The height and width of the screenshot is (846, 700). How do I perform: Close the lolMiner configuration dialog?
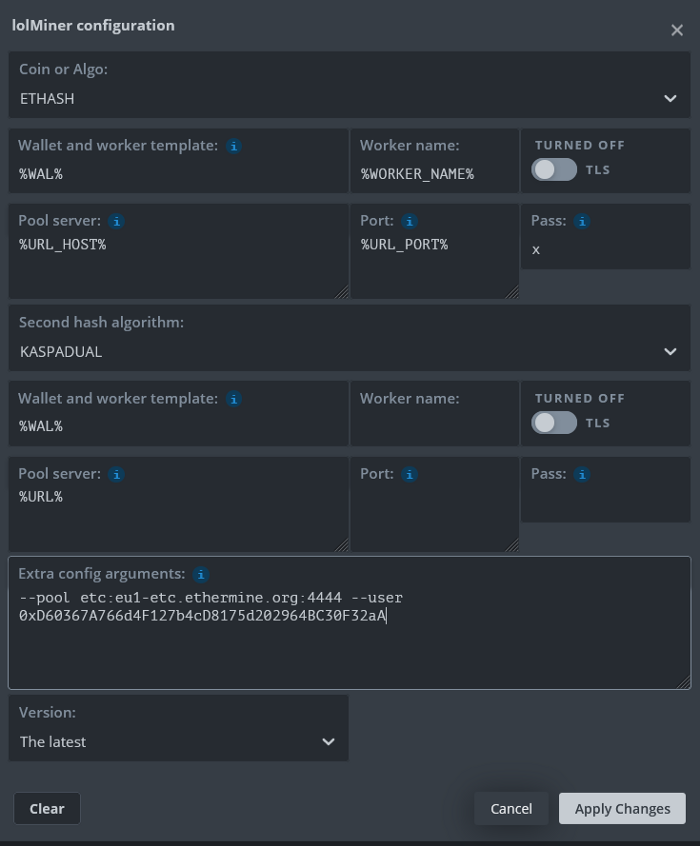pyautogui.click(x=677, y=30)
